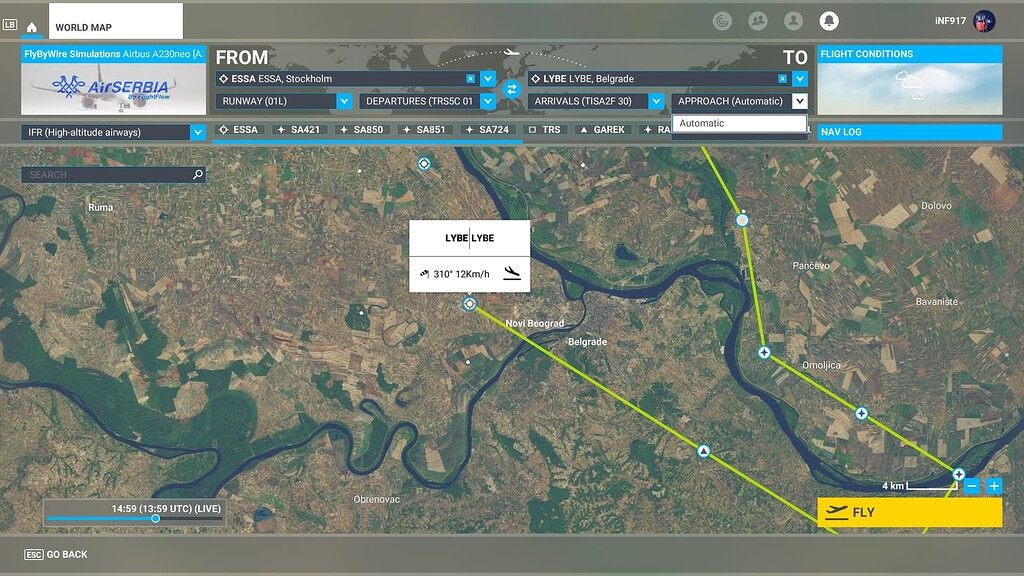Open notifications via the bell icon
This screenshot has height=576, width=1024.
click(830, 20)
